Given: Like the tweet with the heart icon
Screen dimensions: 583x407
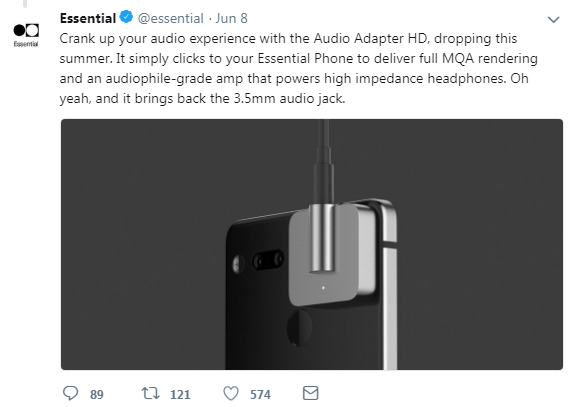Looking at the screenshot, I should (231, 393).
